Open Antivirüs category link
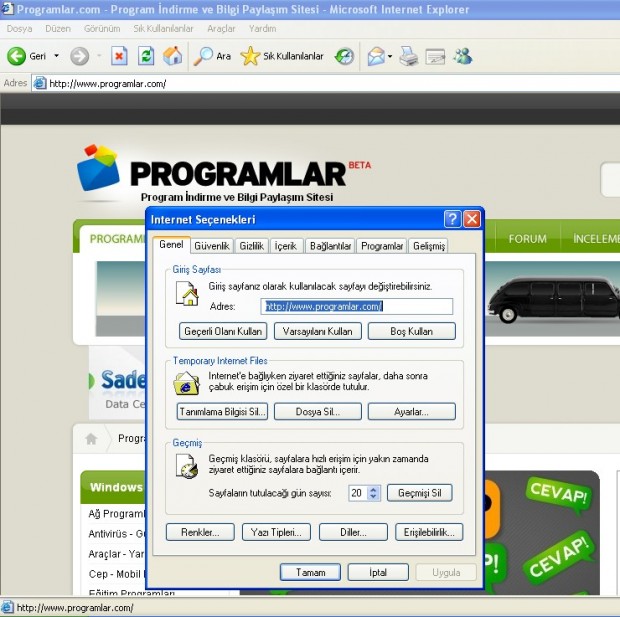The image size is (620, 617). (x=117, y=534)
